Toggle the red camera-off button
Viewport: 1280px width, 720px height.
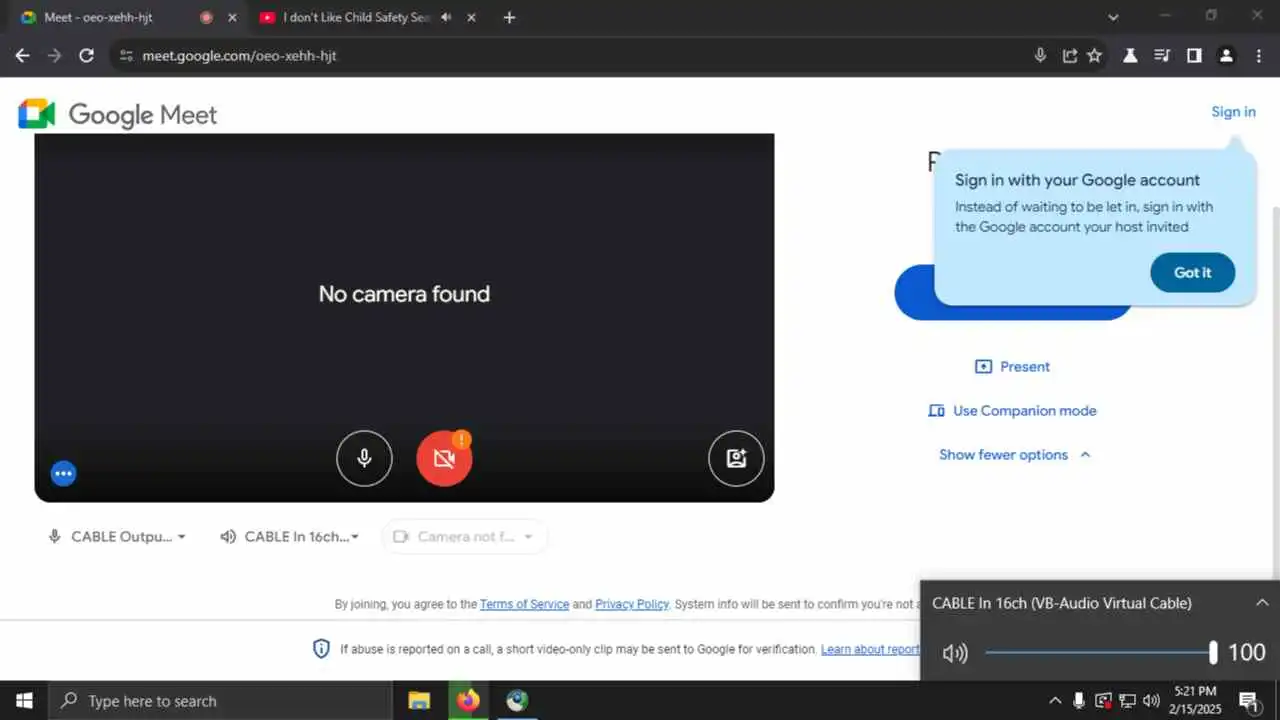pyautogui.click(x=444, y=458)
